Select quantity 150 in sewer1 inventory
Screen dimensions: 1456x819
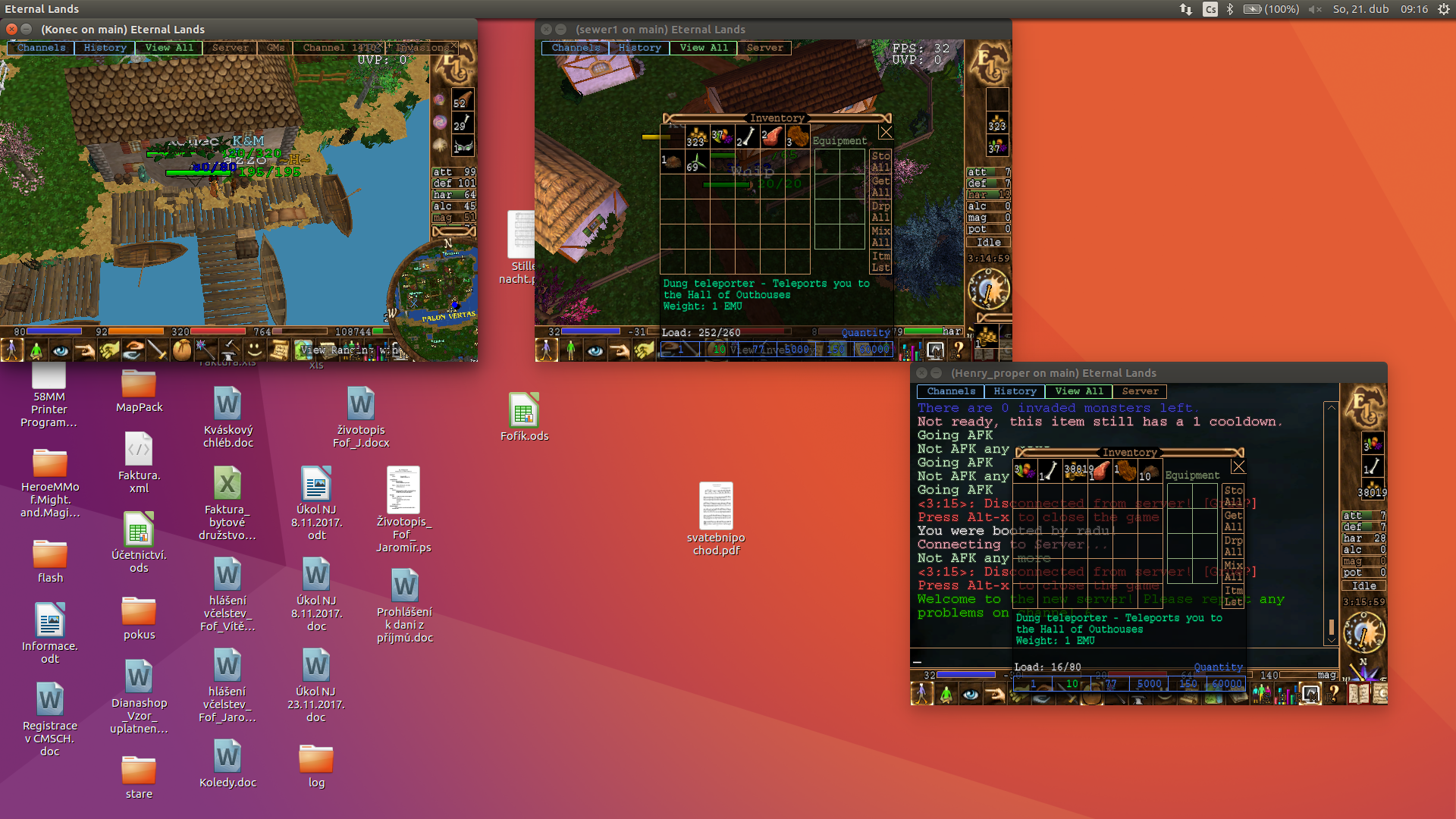coord(835,350)
